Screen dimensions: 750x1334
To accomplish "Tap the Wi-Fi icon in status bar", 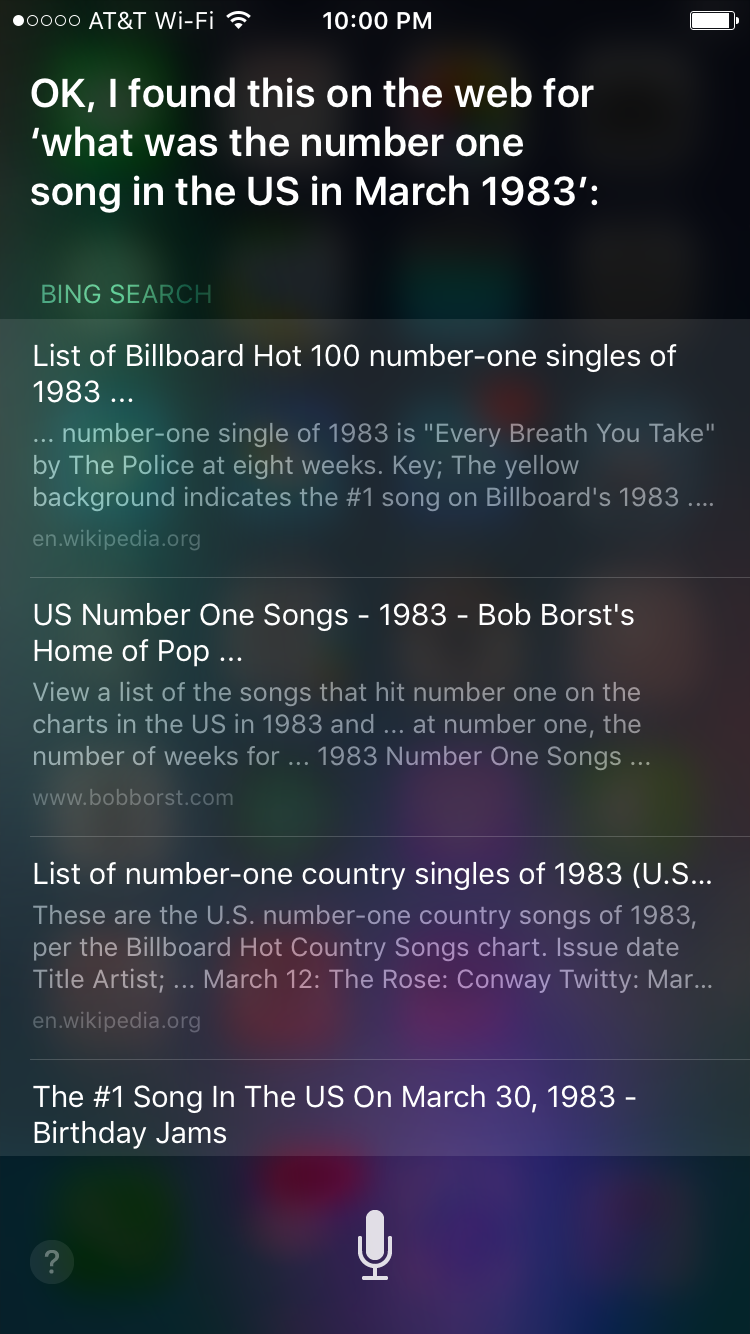I will click(x=238, y=21).
